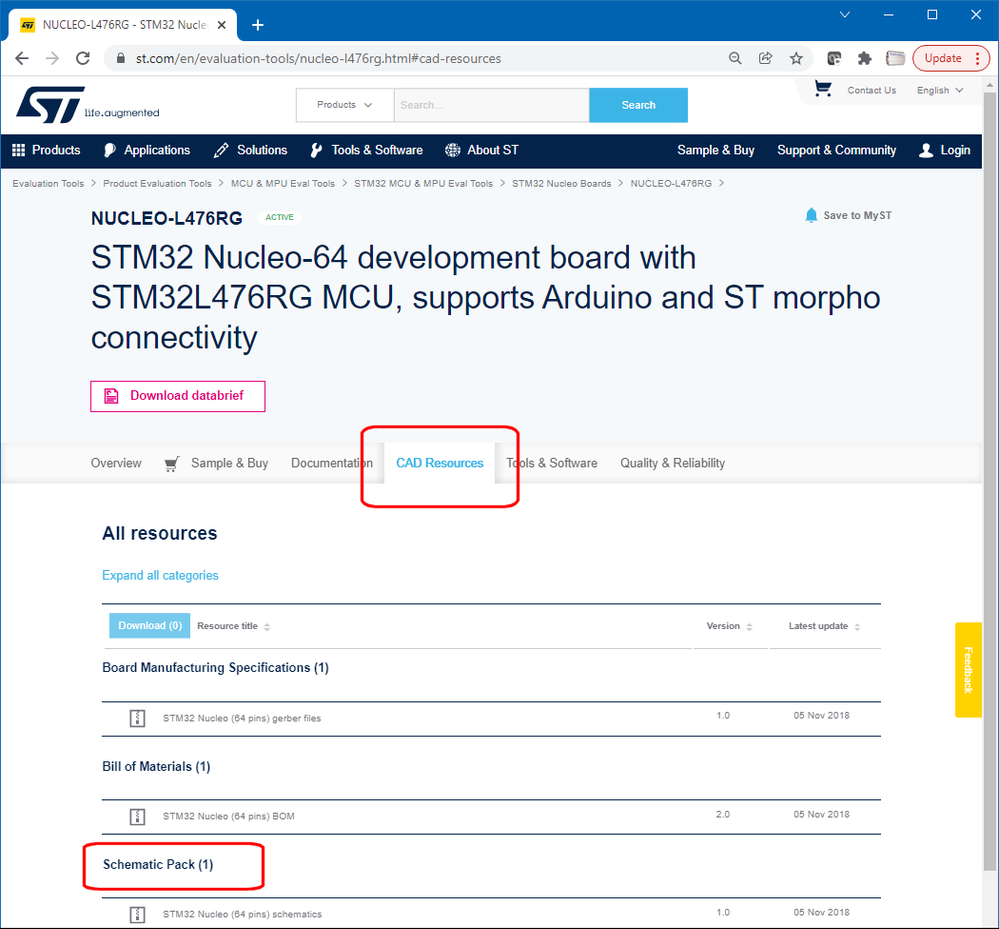Click the zip file icon for gerber files

pyautogui.click(x=138, y=718)
